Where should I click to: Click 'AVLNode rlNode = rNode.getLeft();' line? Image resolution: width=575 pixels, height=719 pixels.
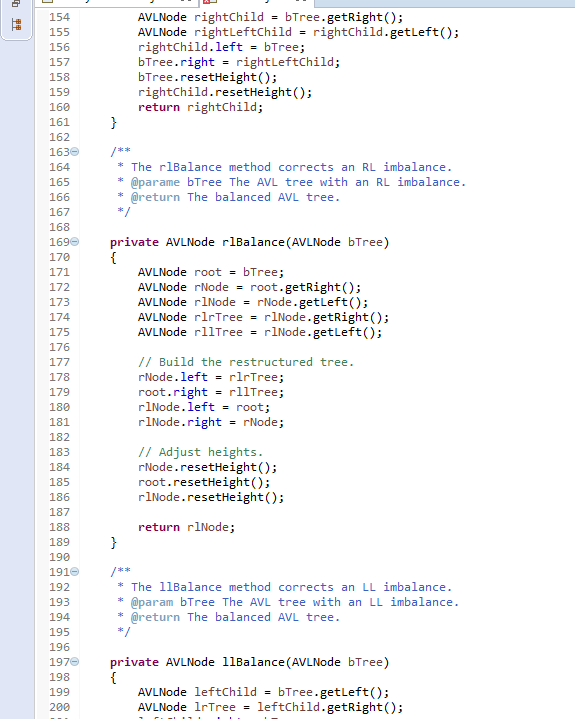point(253,303)
